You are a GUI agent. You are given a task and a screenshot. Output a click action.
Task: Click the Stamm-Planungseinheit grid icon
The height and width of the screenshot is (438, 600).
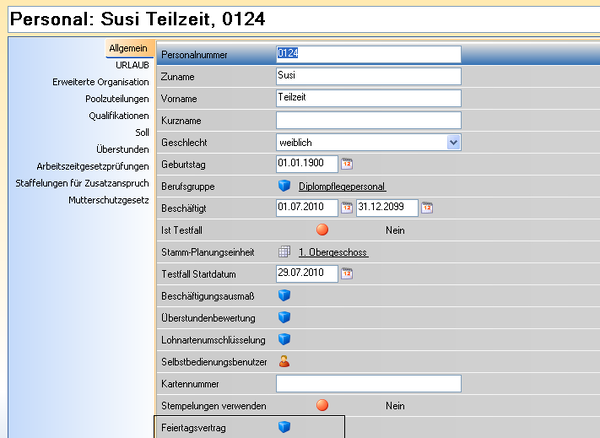coord(284,252)
